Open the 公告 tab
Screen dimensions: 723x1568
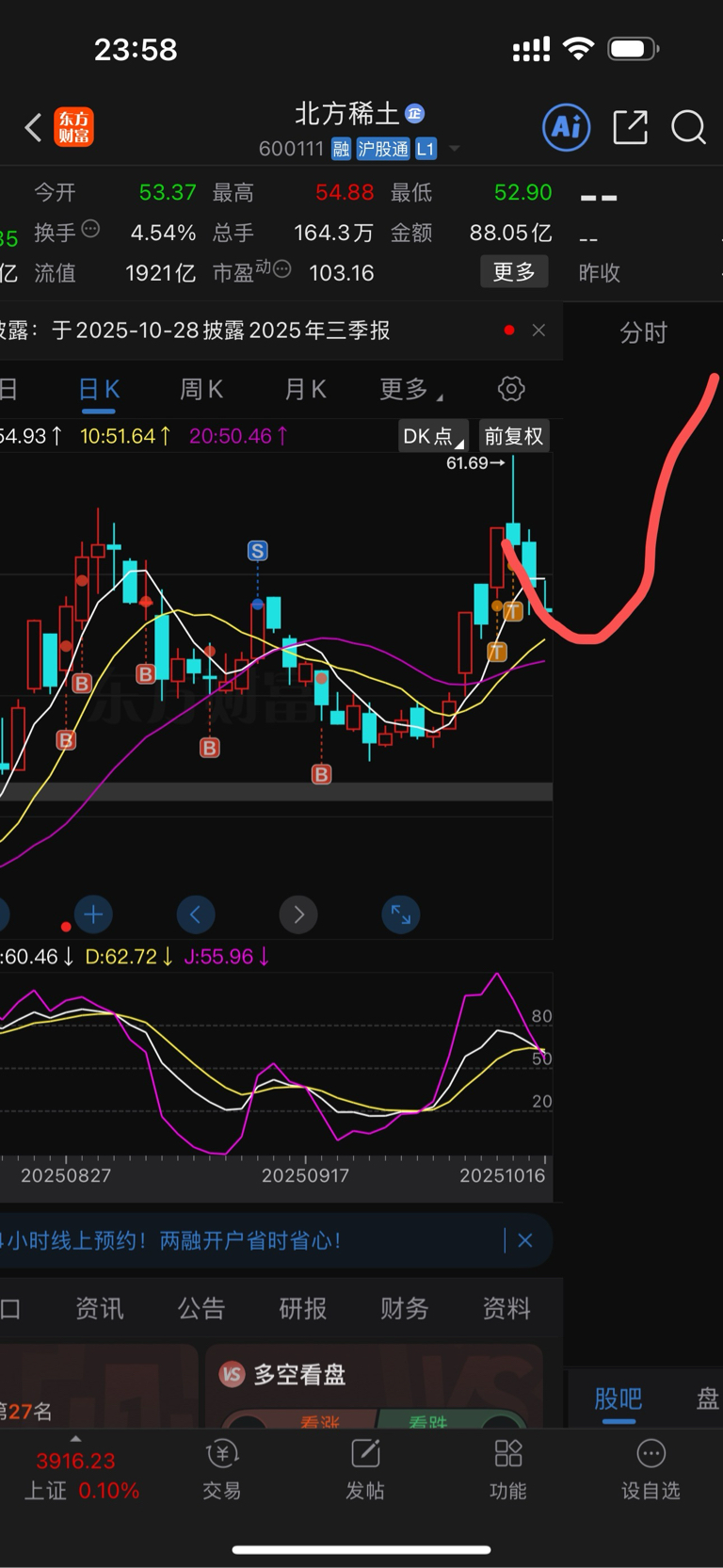point(201,1308)
